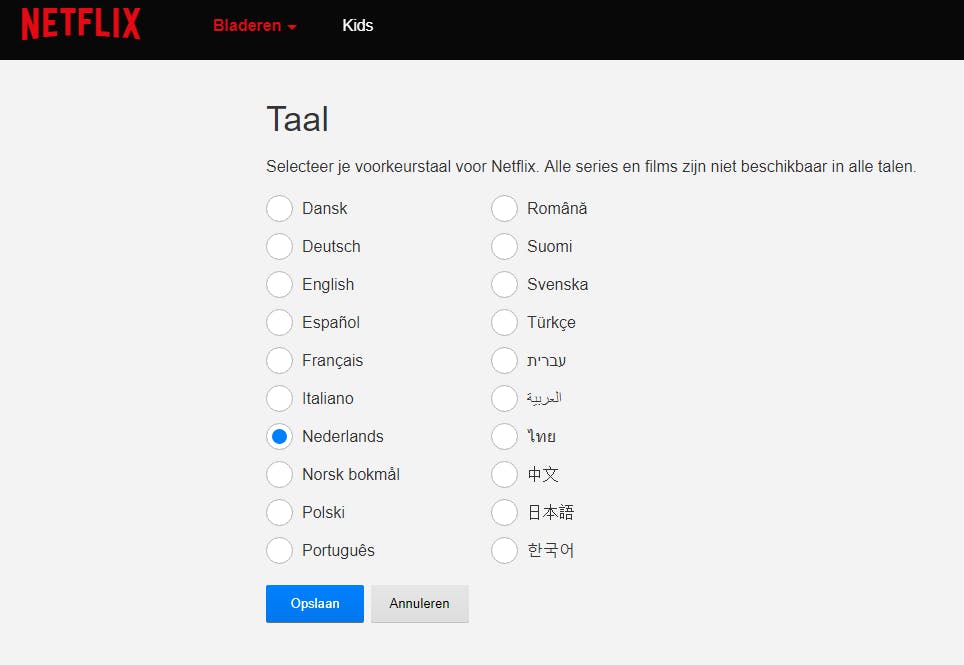
Task: Click the selected Nederlands radio button
Action: tap(279, 437)
